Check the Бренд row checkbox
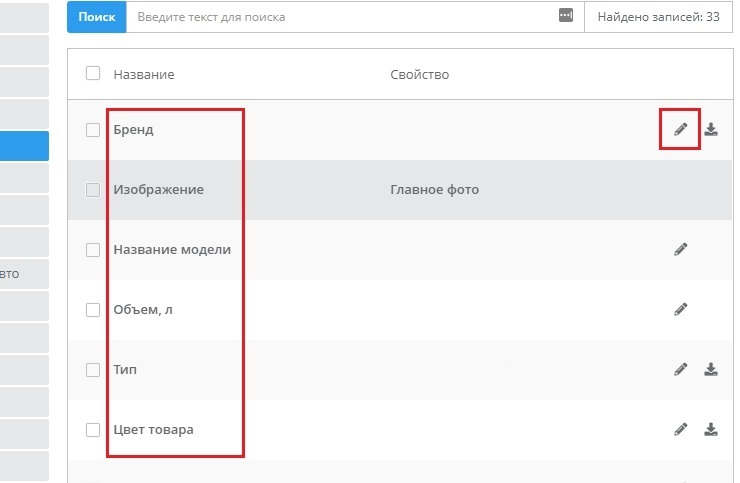 tap(93, 129)
